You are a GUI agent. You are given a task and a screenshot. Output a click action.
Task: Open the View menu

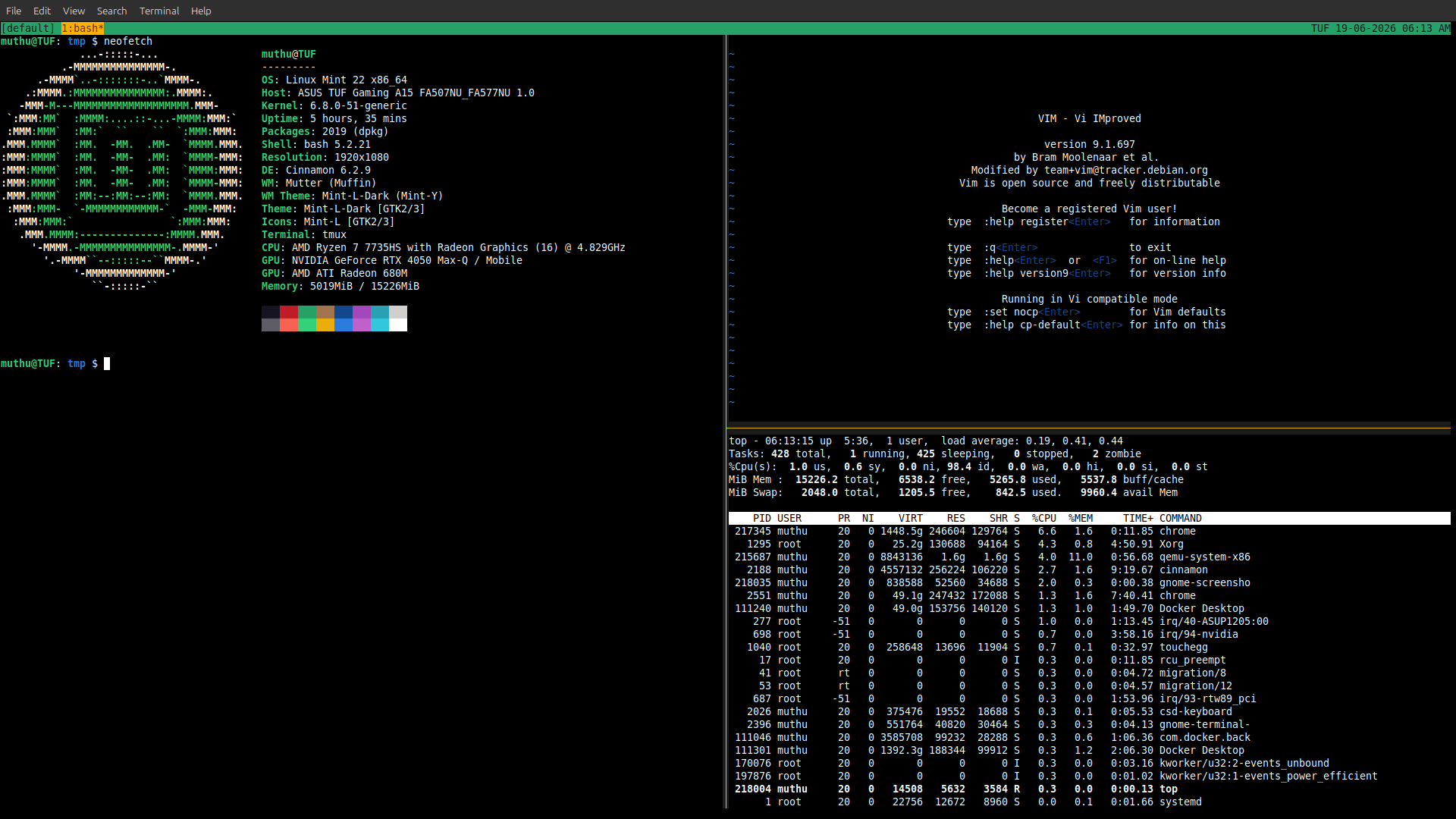(74, 11)
